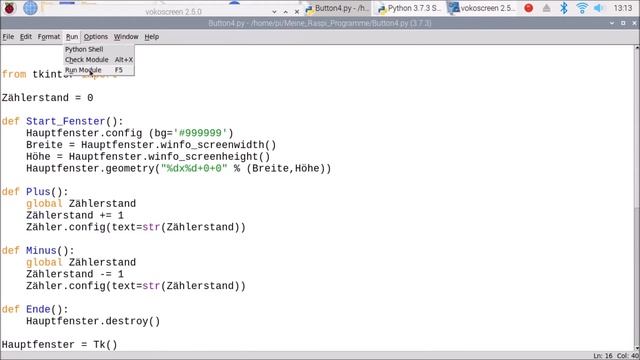Show the clock at 13:13
Viewport: 640px width, 360px height.
[622, 8]
